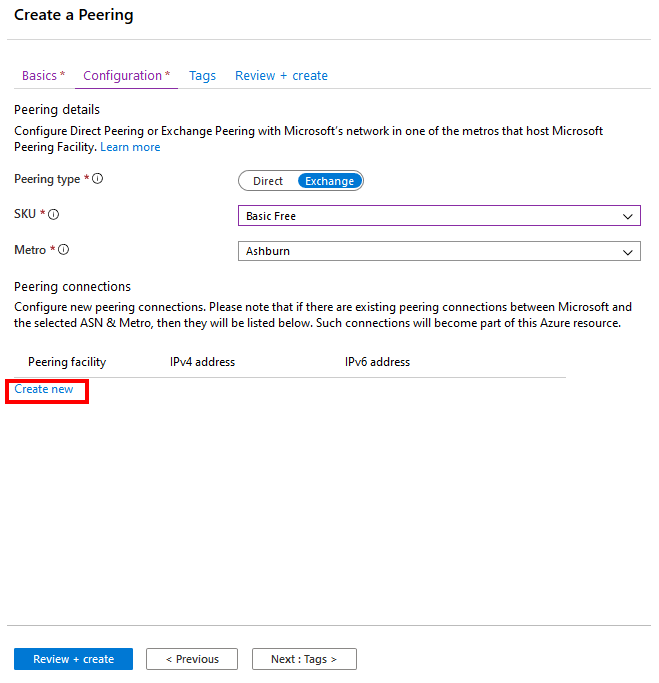Click the Create a Peering title
659x683 pixels.
coord(74,15)
